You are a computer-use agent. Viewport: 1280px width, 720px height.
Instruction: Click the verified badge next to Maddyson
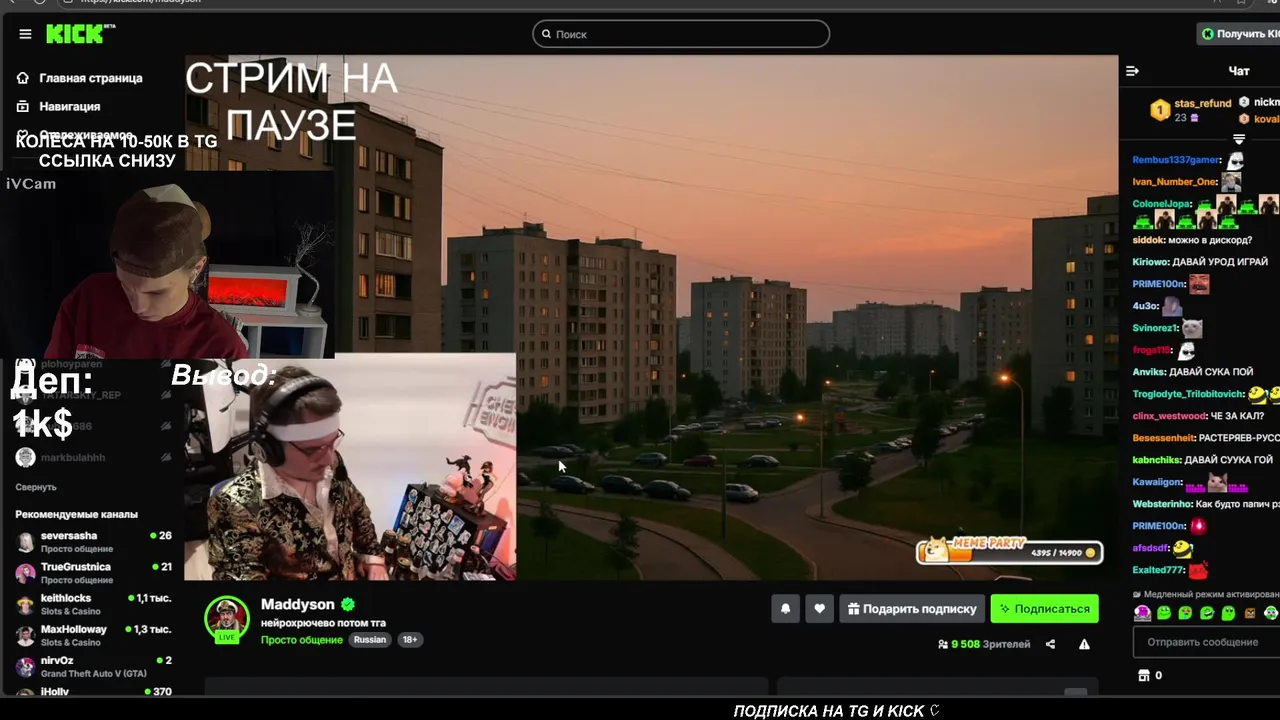click(348, 604)
